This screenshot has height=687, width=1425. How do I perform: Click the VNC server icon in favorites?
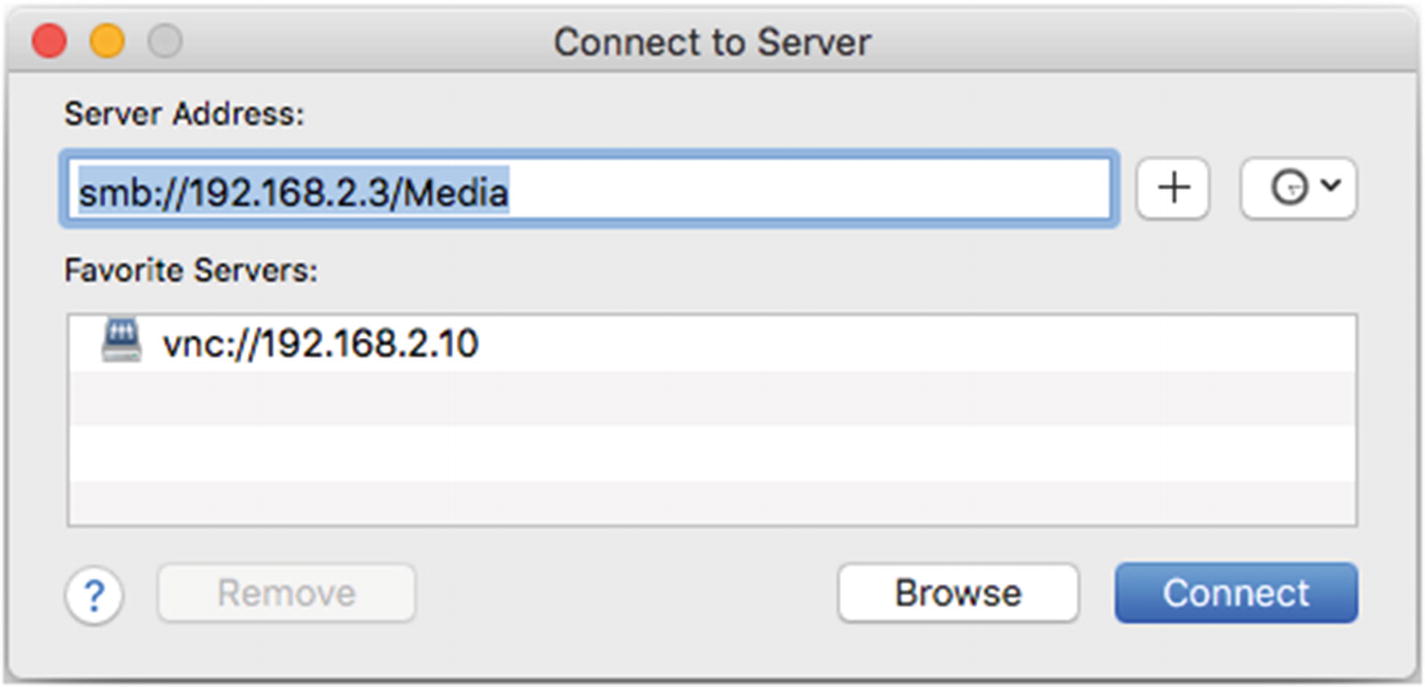122,344
